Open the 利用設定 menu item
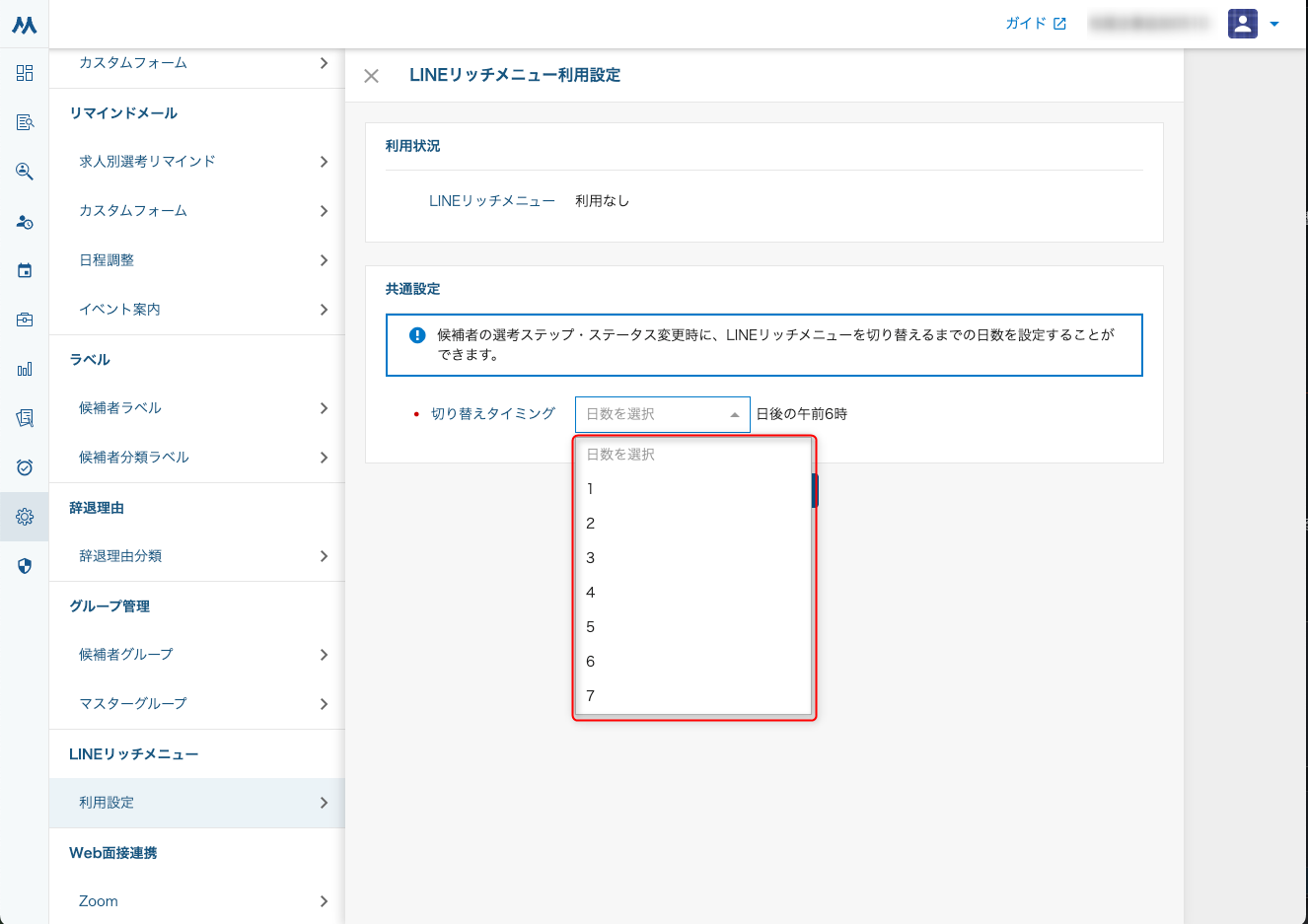The height and width of the screenshot is (924, 1308). click(202, 803)
